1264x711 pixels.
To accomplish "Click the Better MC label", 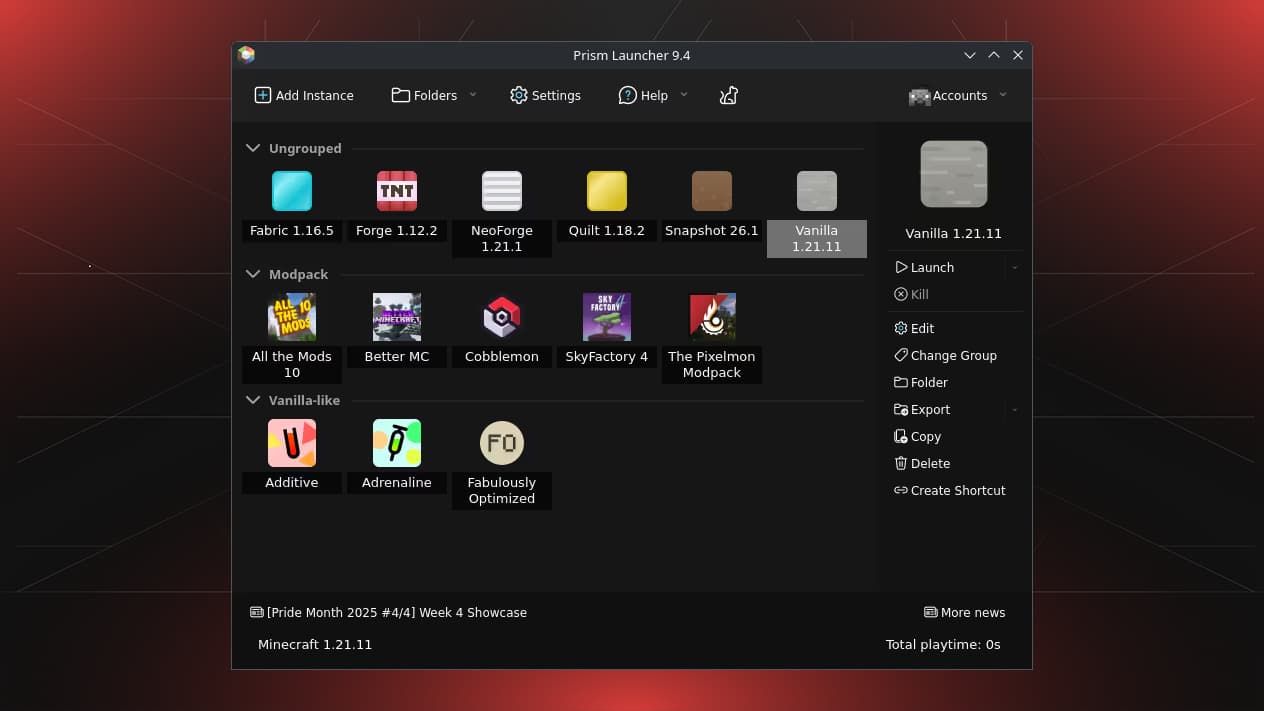I will [397, 356].
